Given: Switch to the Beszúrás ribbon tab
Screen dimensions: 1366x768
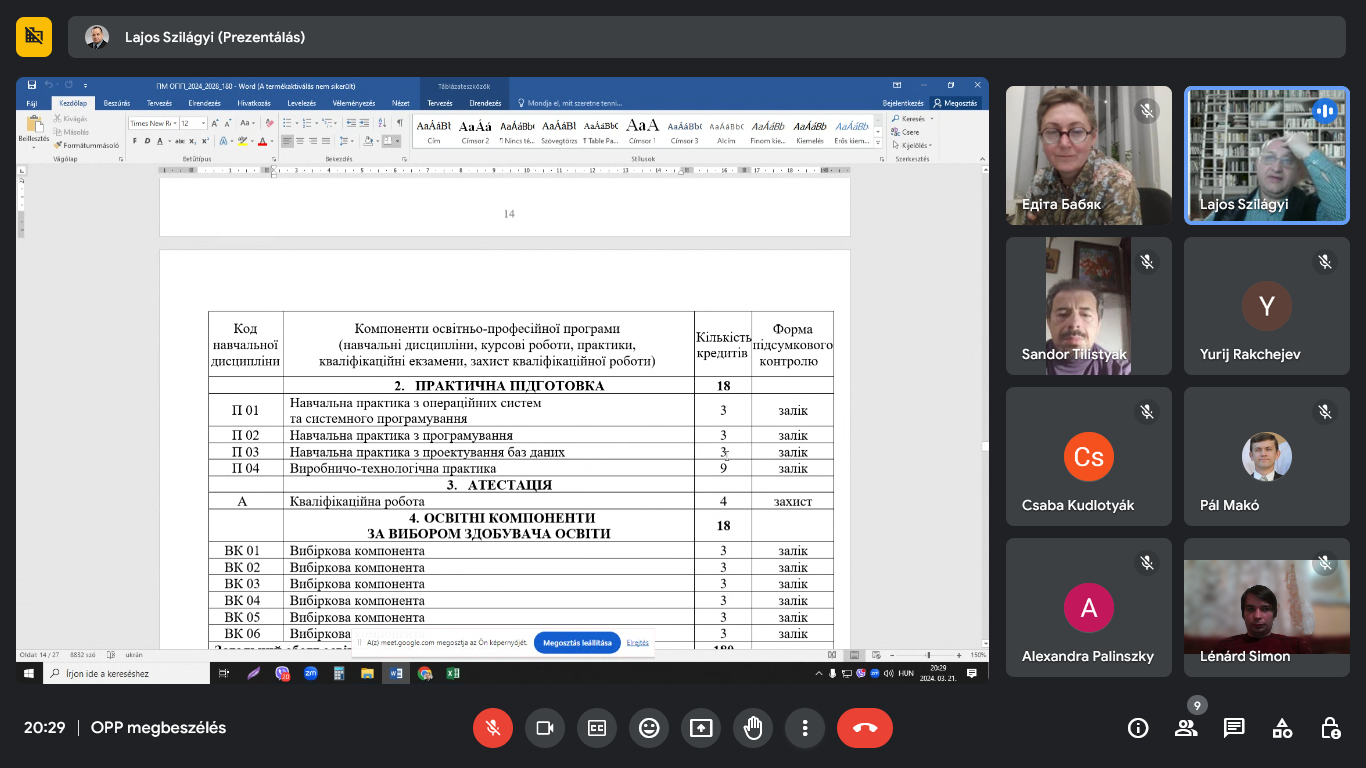Looking at the screenshot, I should 117,103.
